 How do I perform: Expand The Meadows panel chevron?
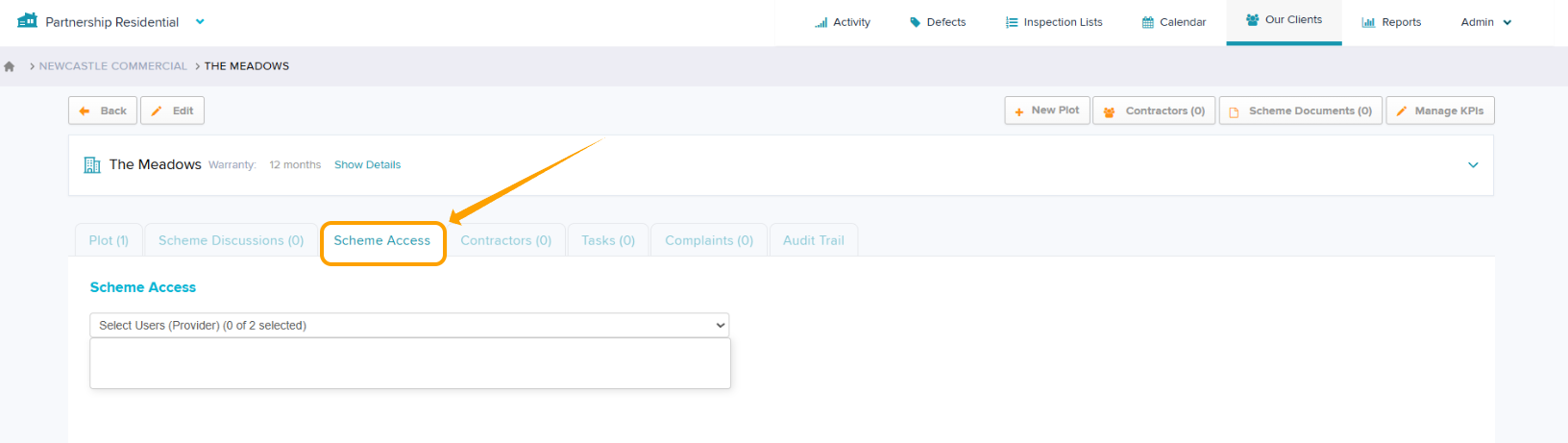pyautogui.click(x=1473, y=165)
